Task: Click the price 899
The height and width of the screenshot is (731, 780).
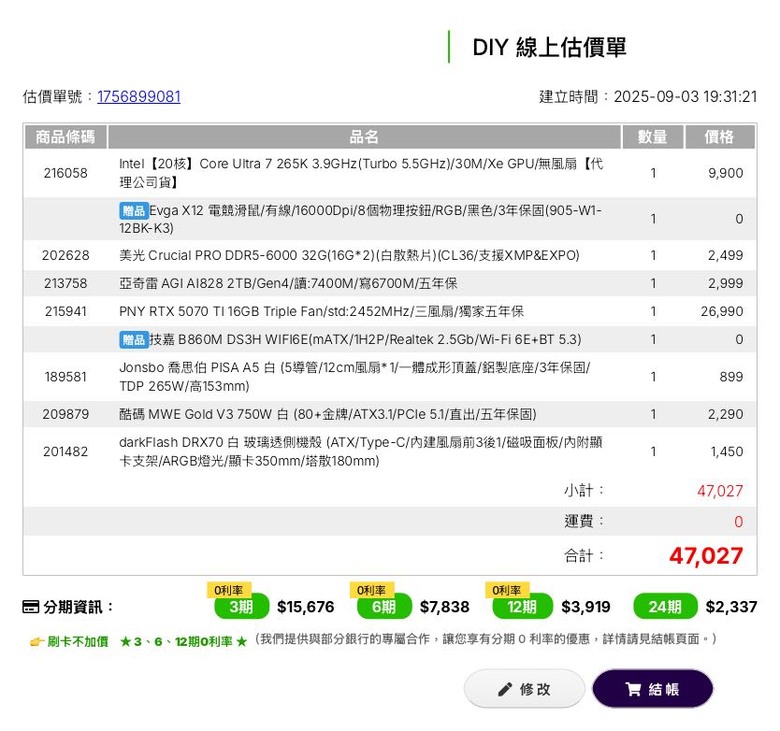Action: click(x=731, y=377)
